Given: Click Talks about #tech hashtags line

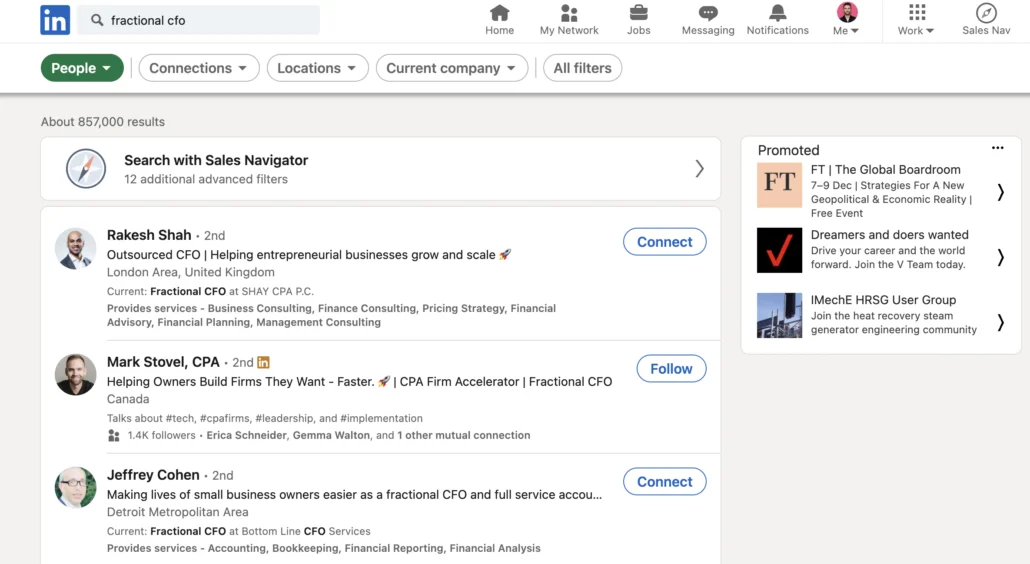Looking at the screenshot, I should tap(265, 418).
